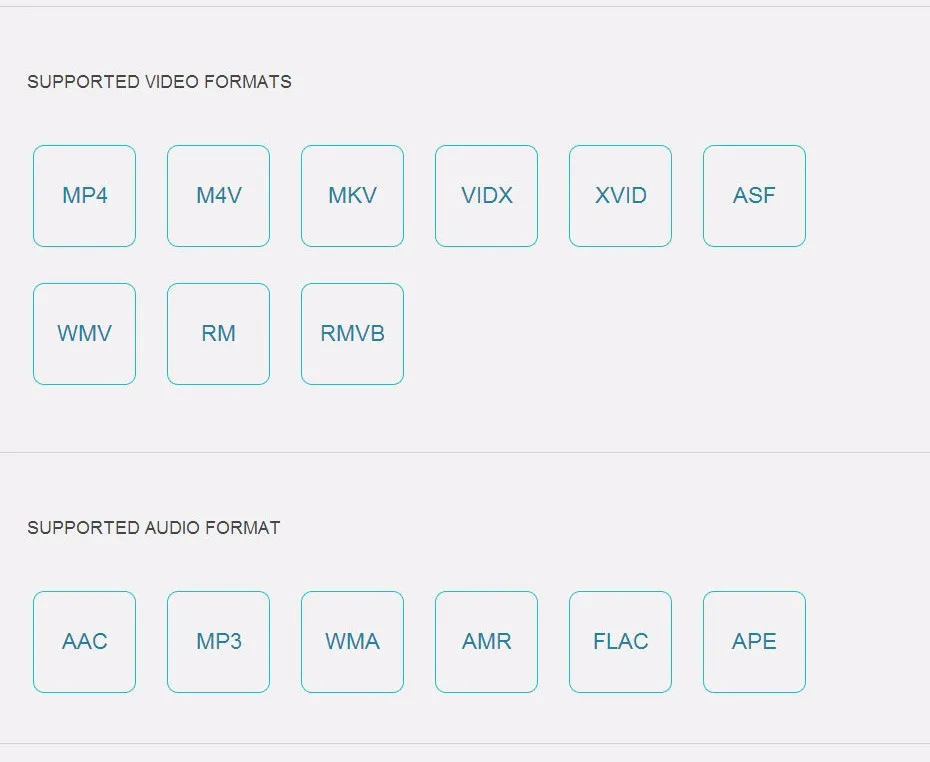Pick the APE audio format box
The width and height of the screenshot is (930, 762).
[x=754, y=642]
